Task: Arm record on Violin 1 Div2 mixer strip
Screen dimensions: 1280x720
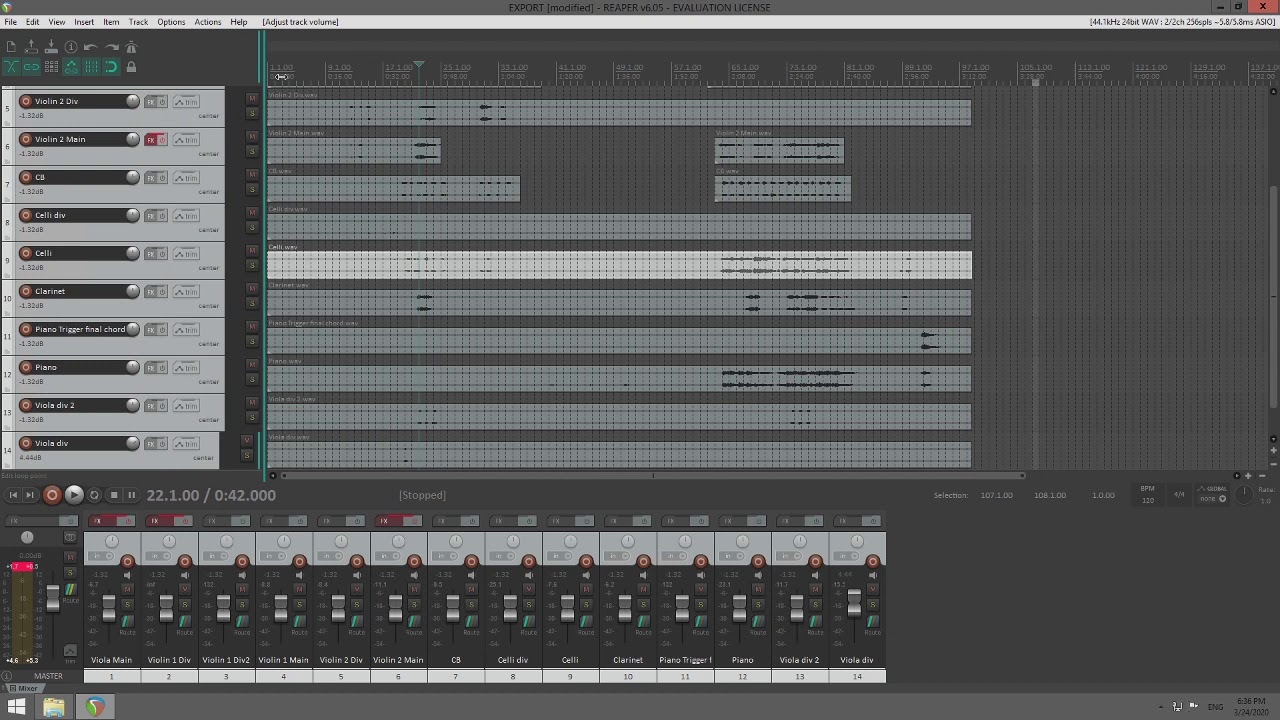Action: (242, 561)
